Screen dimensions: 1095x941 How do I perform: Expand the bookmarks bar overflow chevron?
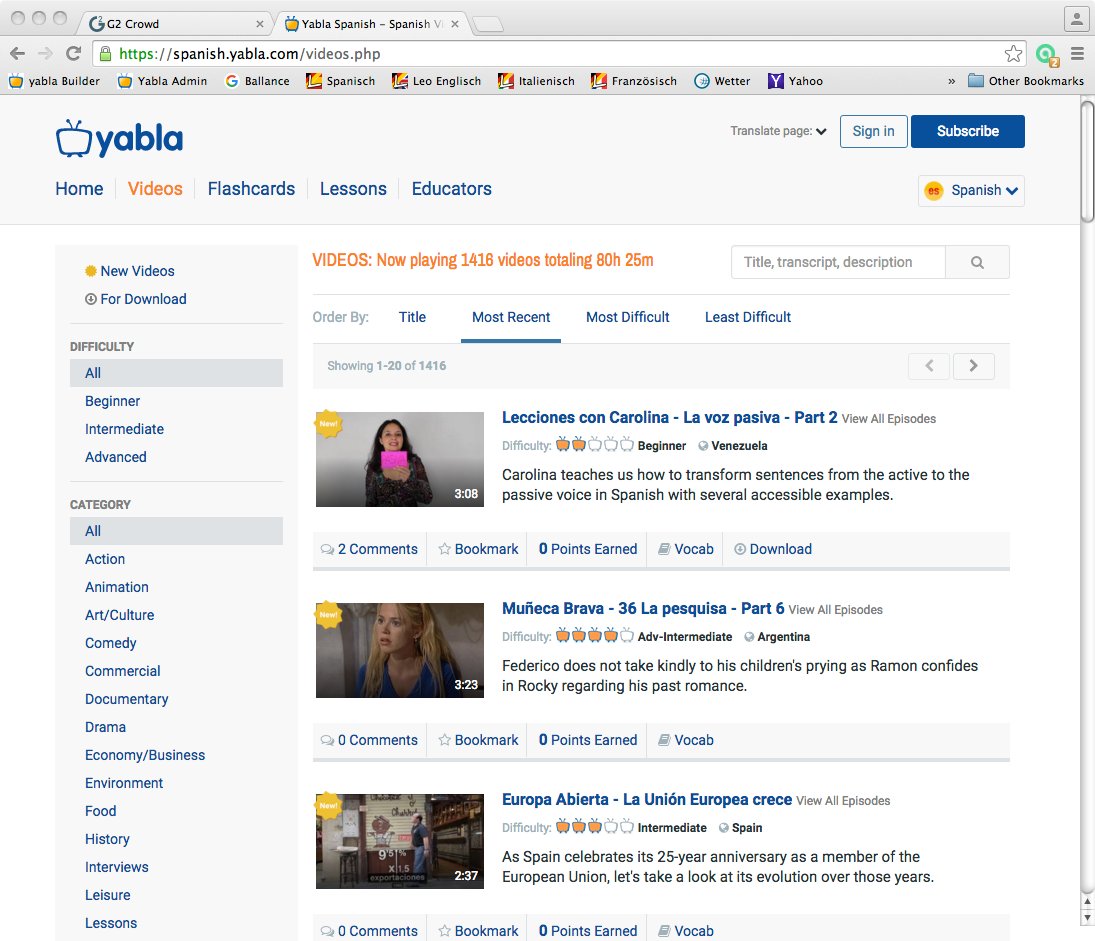[x=951, y=81]
